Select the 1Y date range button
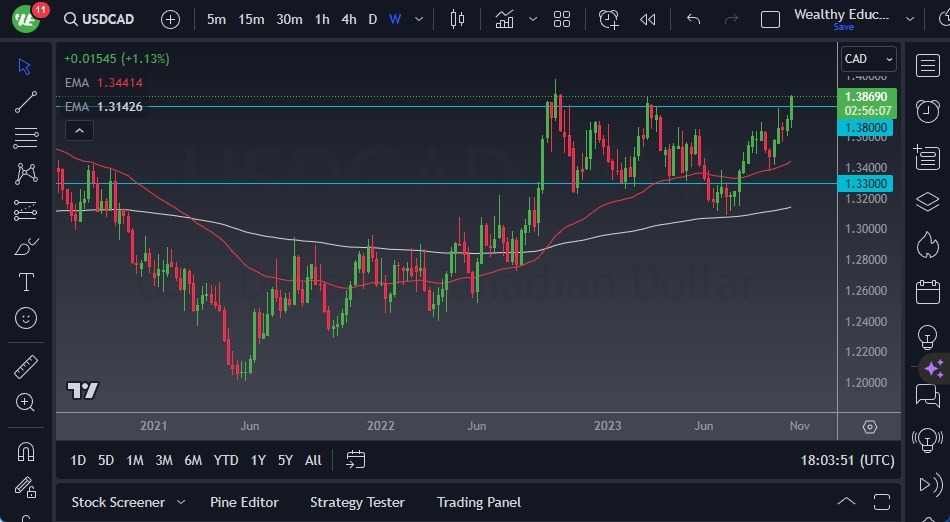The width and height of the screenshot is (950, 522). (x=258, y=460)
